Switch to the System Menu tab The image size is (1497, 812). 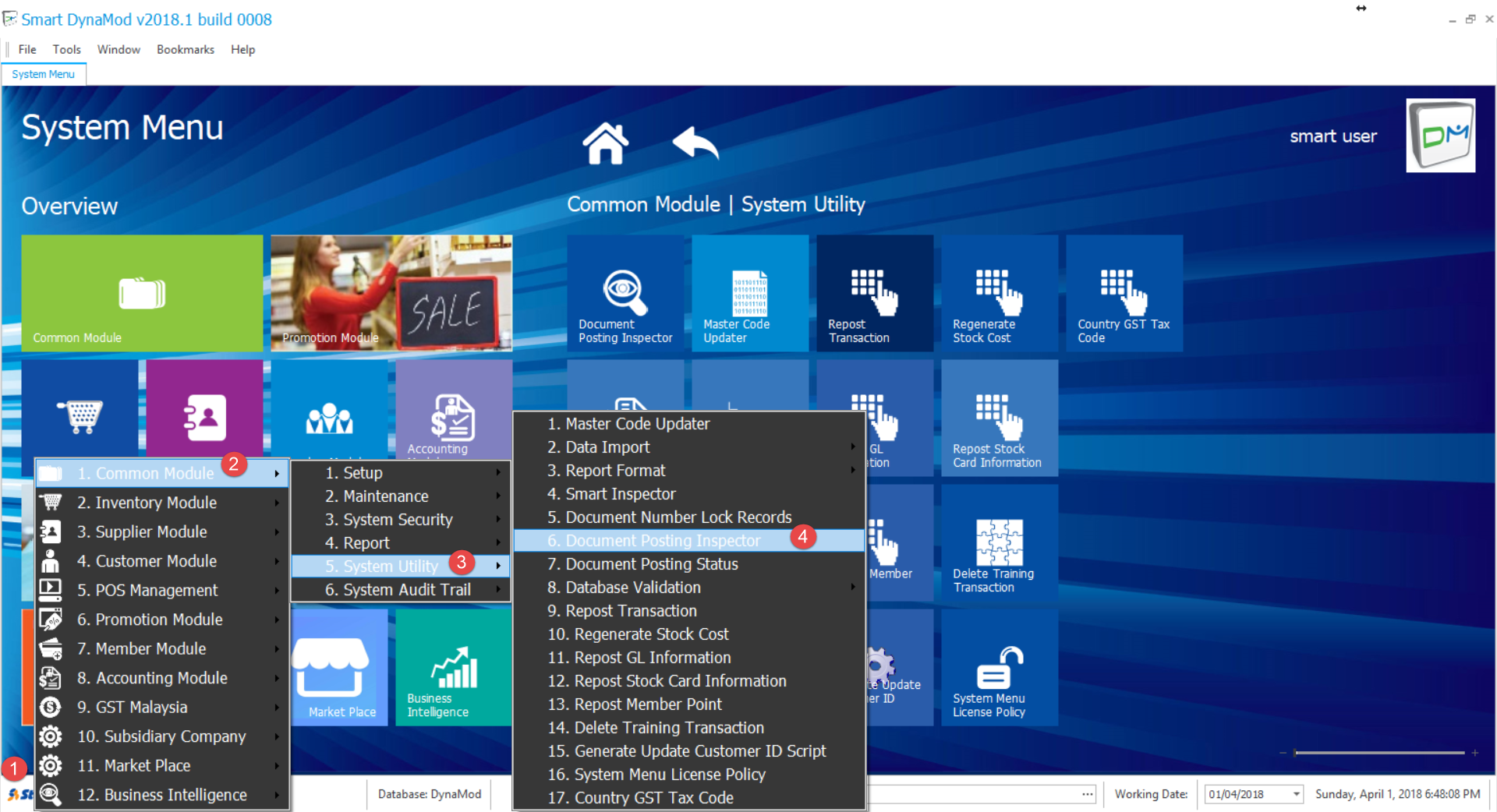(x=44, y=74)
